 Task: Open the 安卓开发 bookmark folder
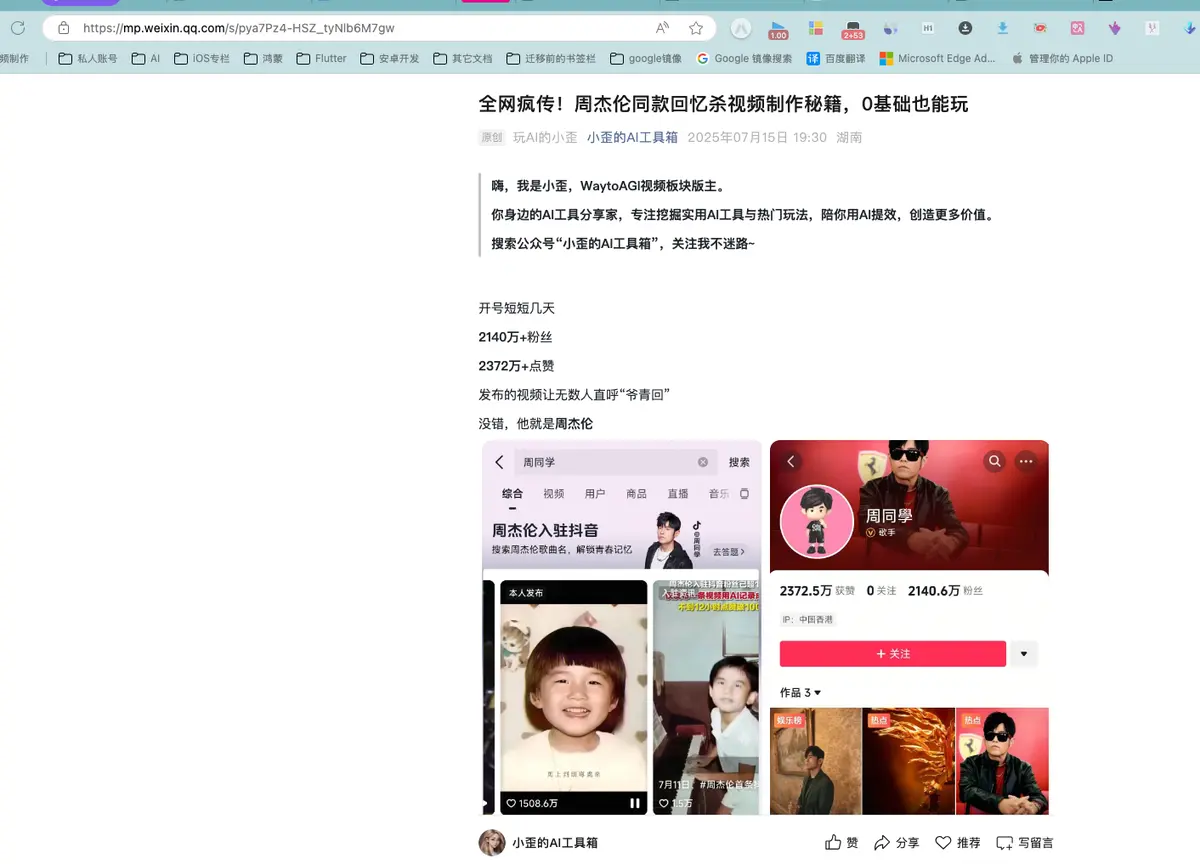pos(390,59)
